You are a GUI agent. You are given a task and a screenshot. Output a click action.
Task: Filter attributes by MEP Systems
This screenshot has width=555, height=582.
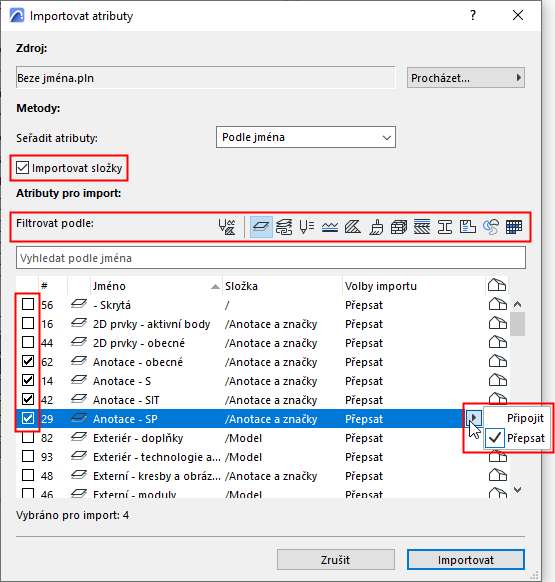pyautogui.click(x=491, y=227)
